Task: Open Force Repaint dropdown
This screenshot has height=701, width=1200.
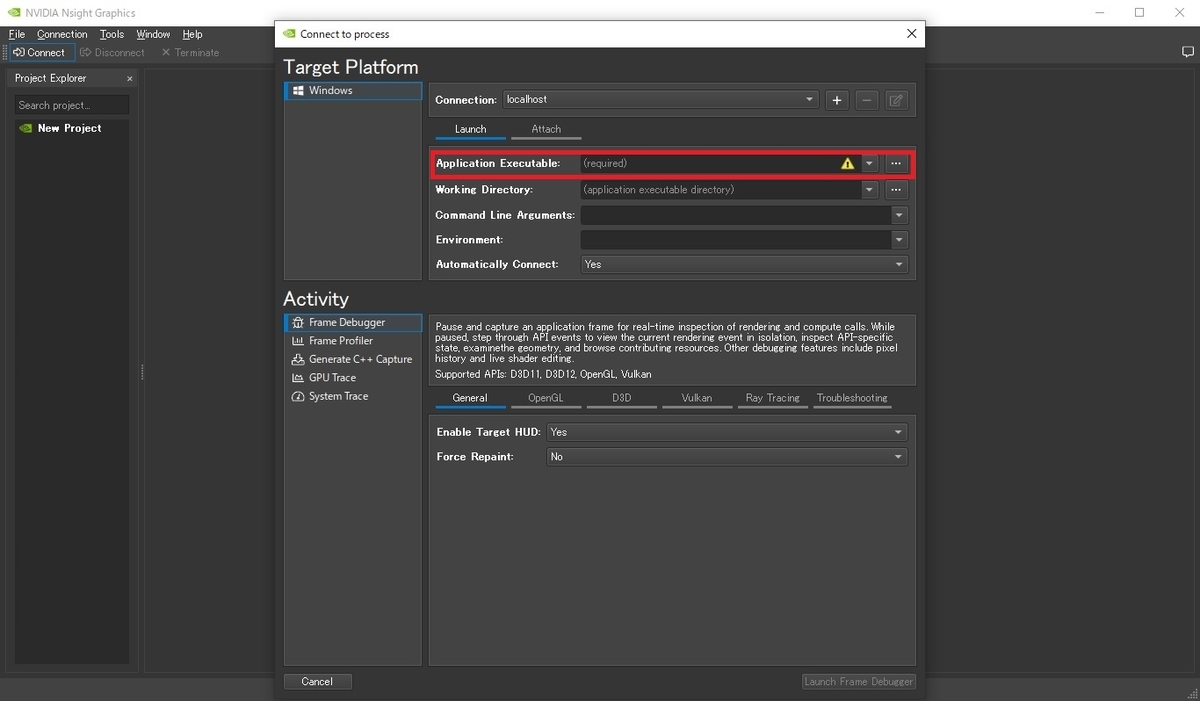Action: pyautogui.click(x=727, y=457)
